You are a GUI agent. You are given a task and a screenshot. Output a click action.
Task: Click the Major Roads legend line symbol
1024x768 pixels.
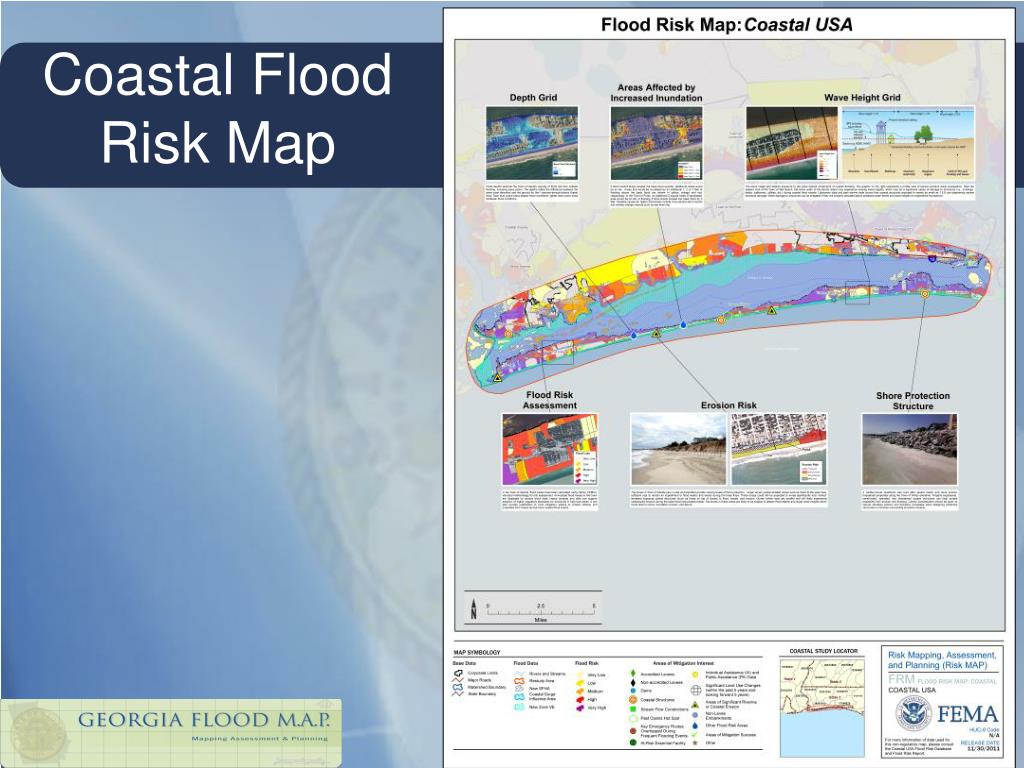pos(458,680)
